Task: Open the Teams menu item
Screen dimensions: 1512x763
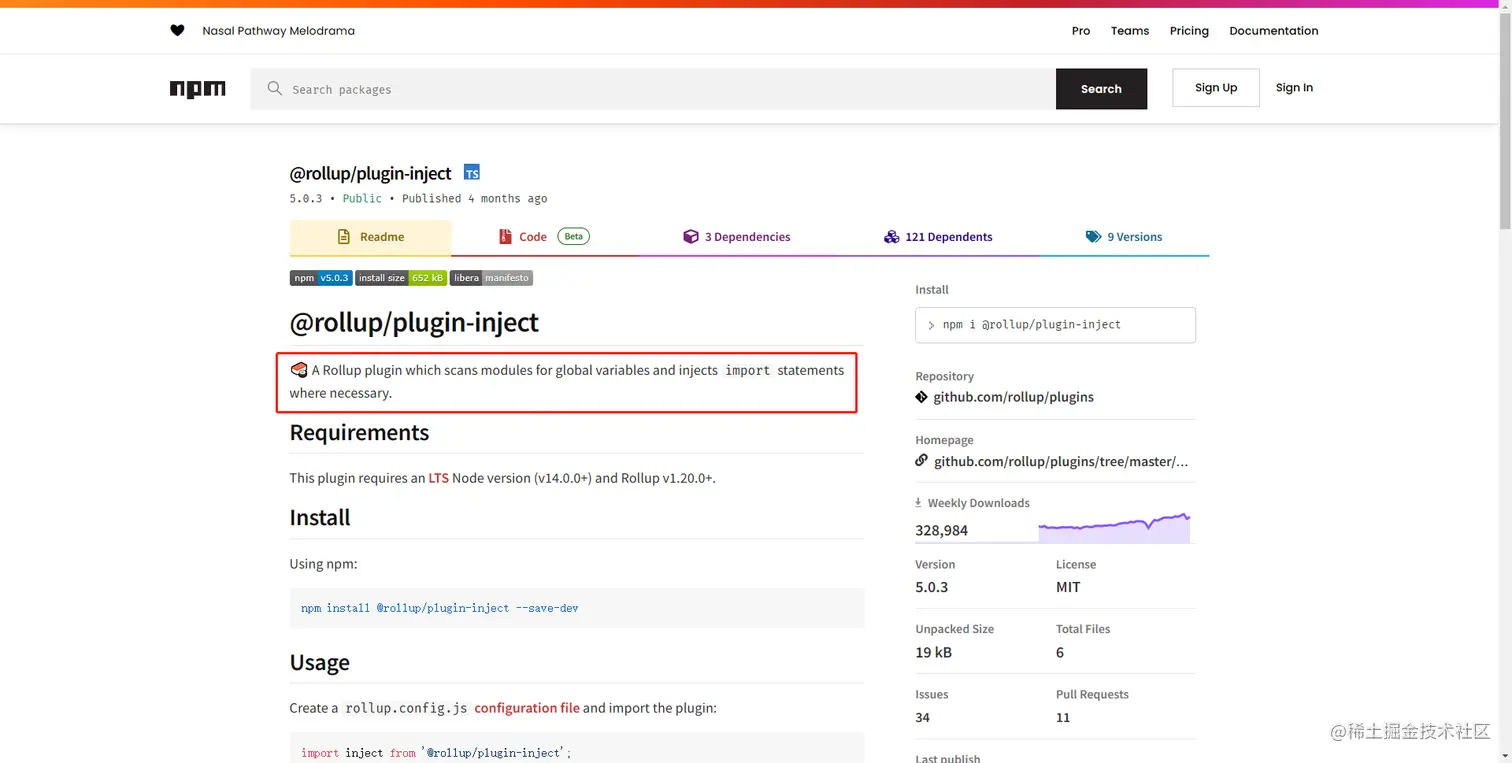Action: tap(1130, 31)
